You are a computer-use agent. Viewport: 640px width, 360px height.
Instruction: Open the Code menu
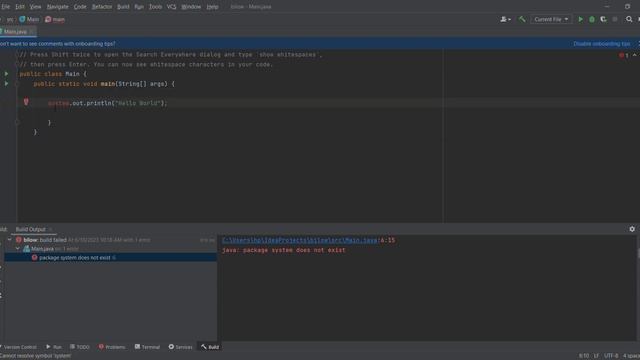(80, 7)
